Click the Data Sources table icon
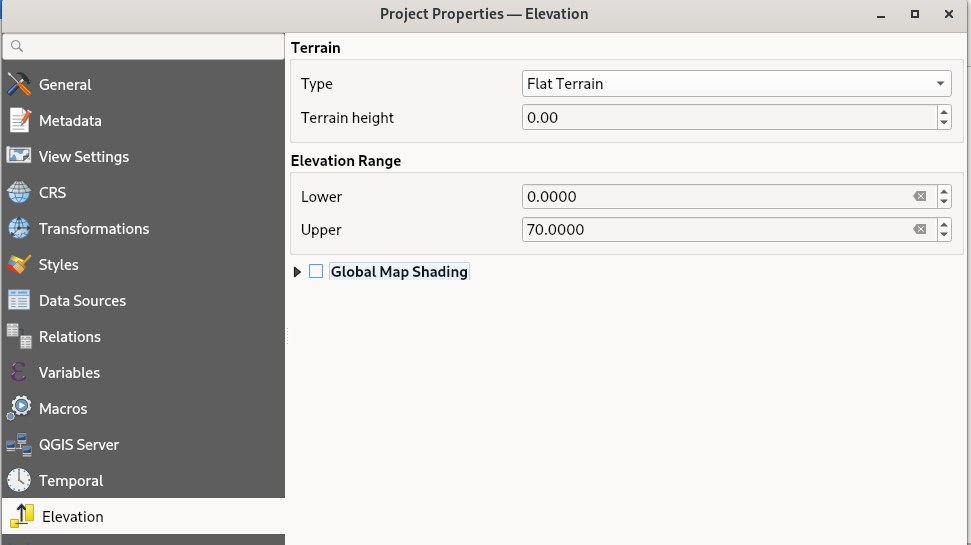 (19, 301)
